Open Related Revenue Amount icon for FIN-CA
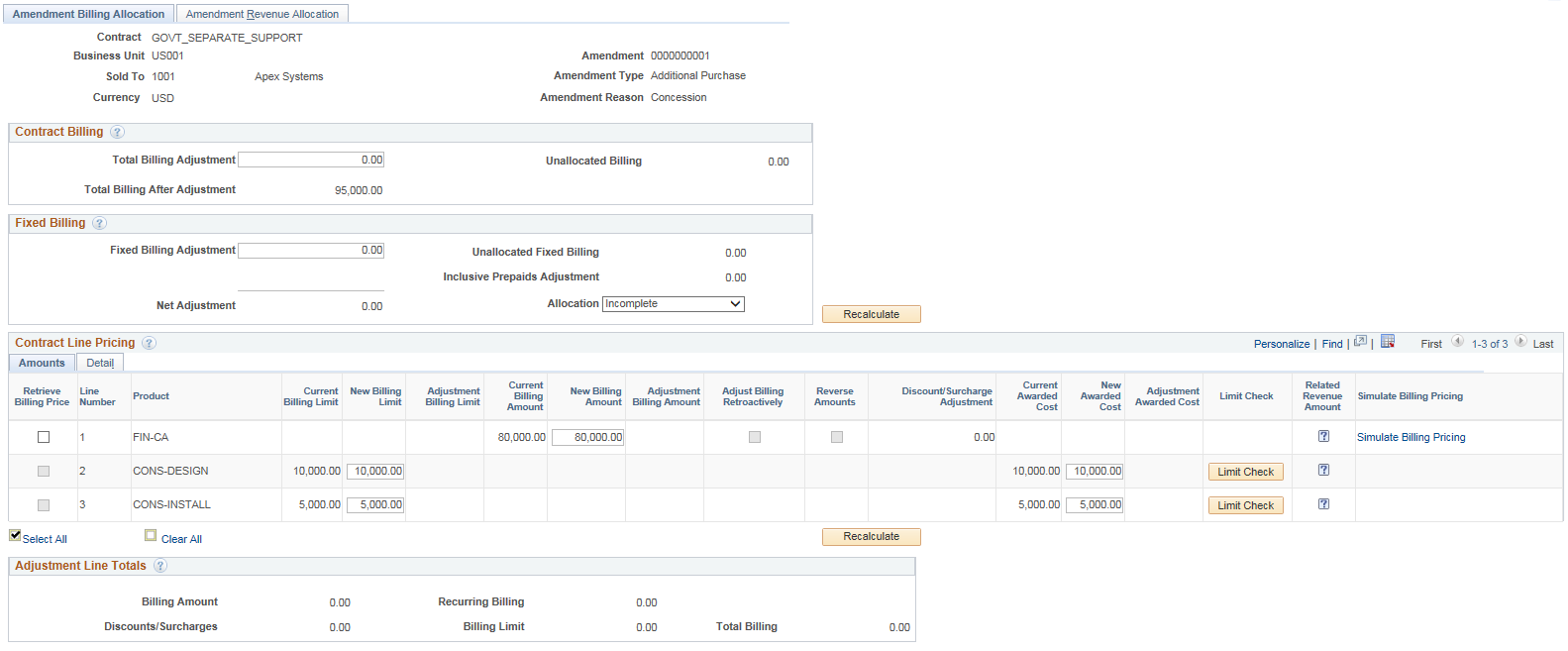Viewport: 1568px width, 651px height. pyautogui.click(x=1323, y=436)
